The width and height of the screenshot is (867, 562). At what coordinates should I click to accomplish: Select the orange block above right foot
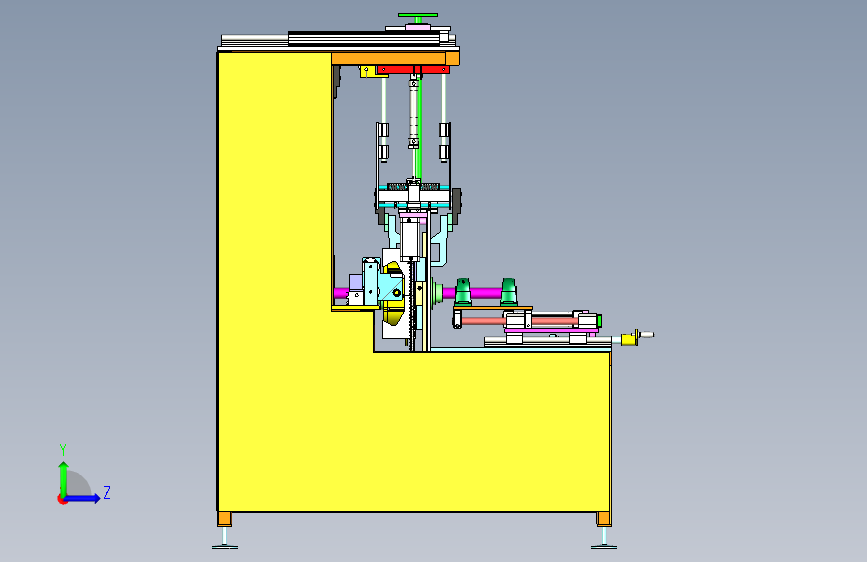pos(603,519)
